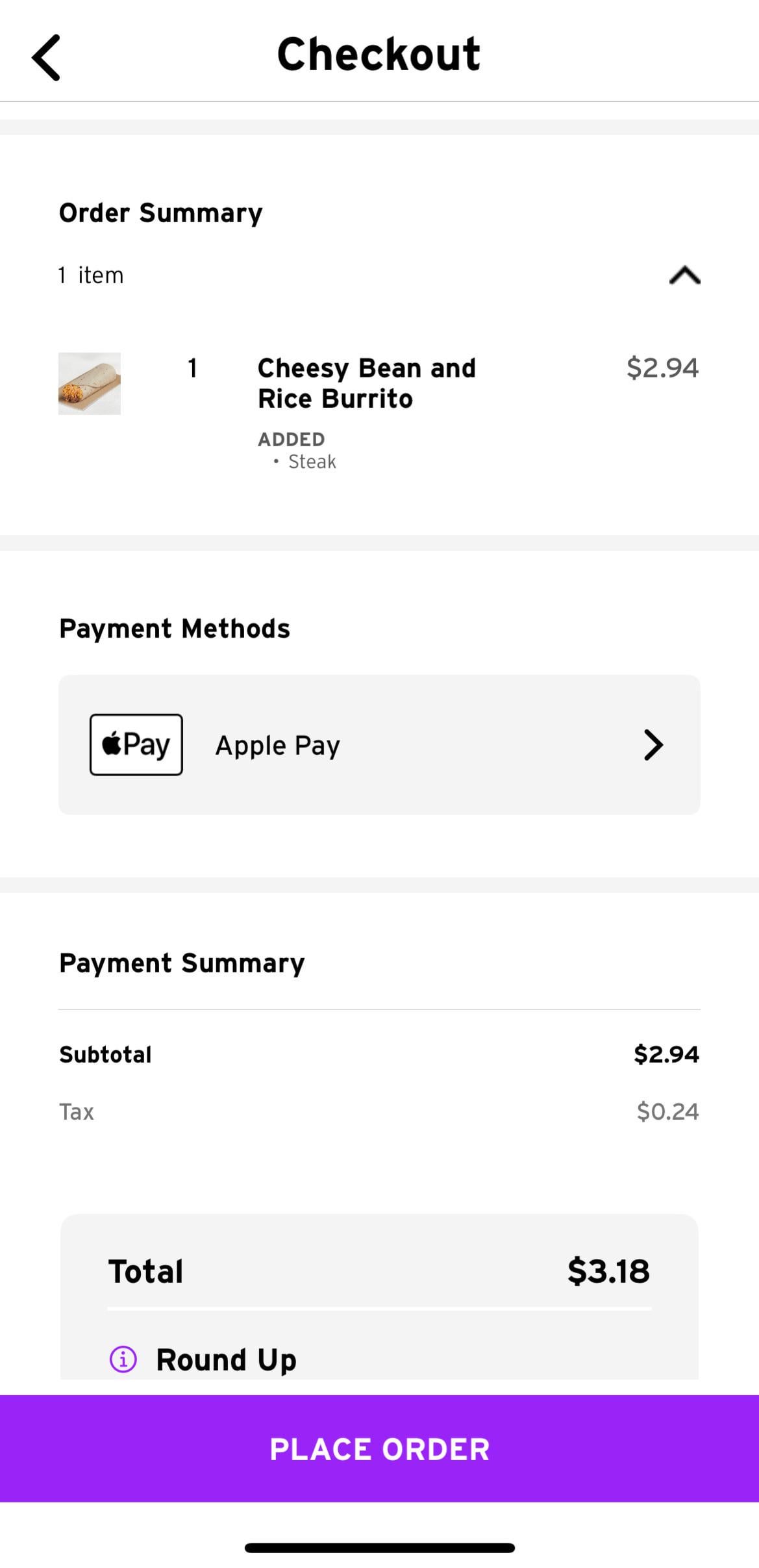The width and height of the screenshot is (759, 1568).
Task: Tap the Steak add-on entry
Action: click(x=312, y=462)
